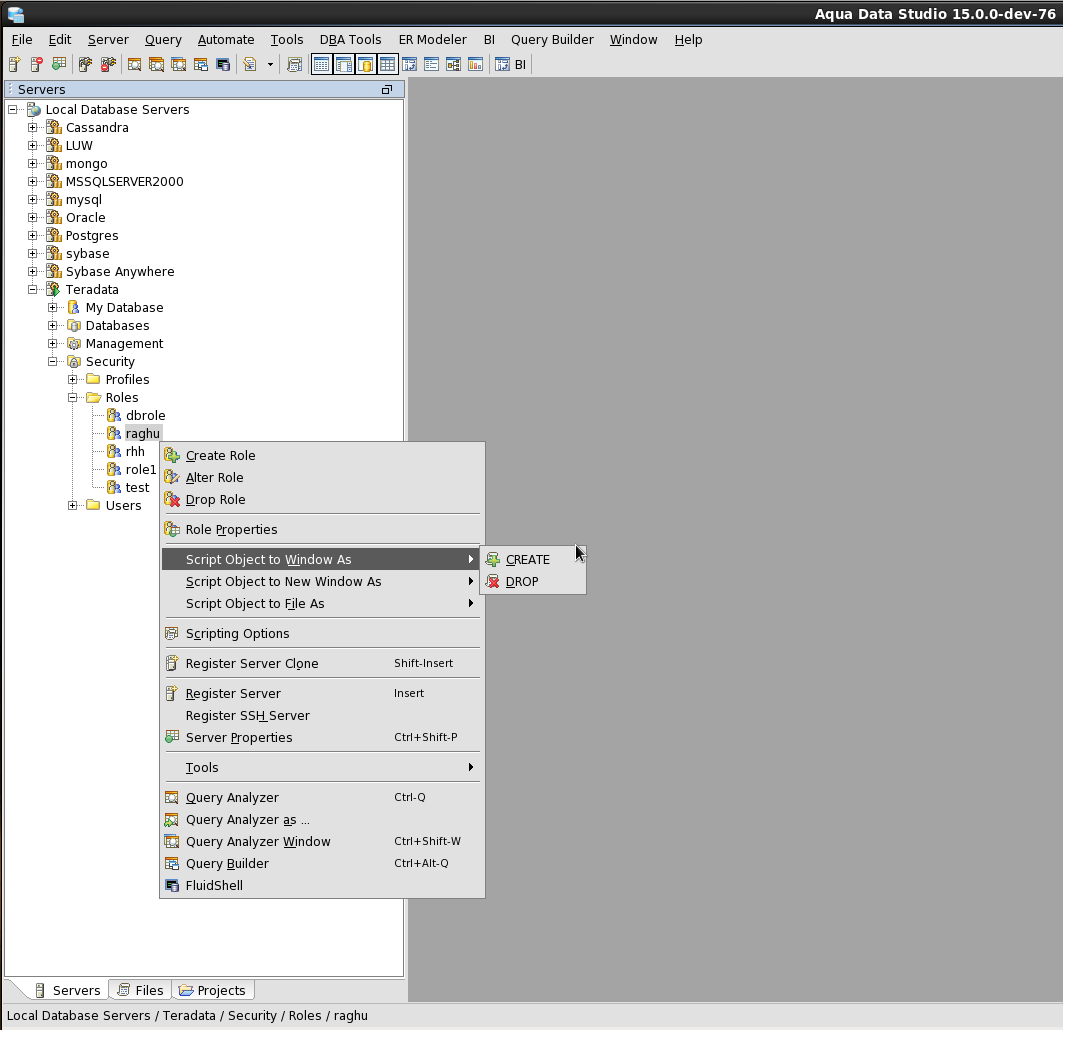Choose Drop Role from the context menu
This screenshot has height=1040, width=1069.
(x=322, y=499)
